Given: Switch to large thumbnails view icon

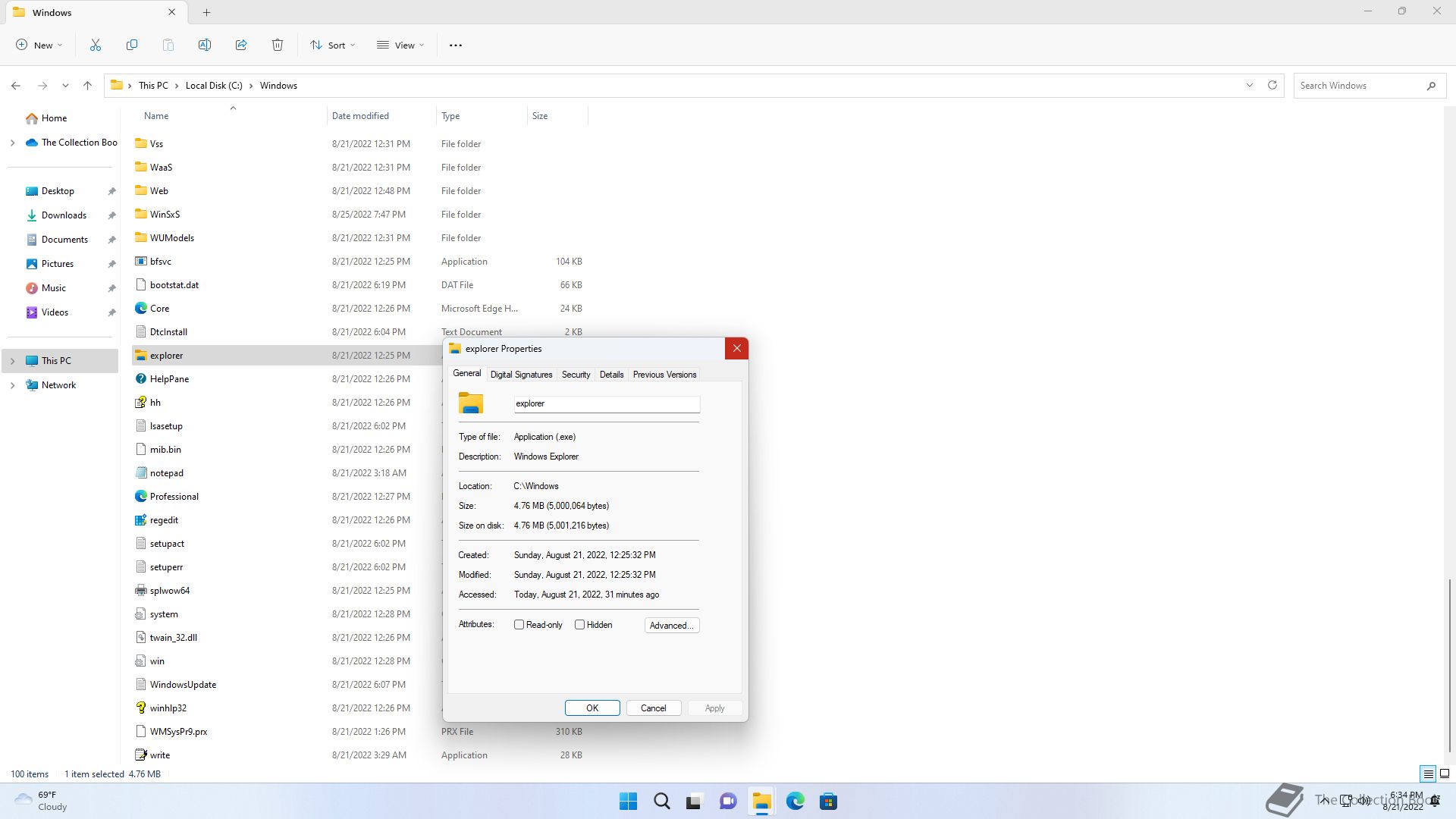Looking at the screenshot, I should [1445, 774].
